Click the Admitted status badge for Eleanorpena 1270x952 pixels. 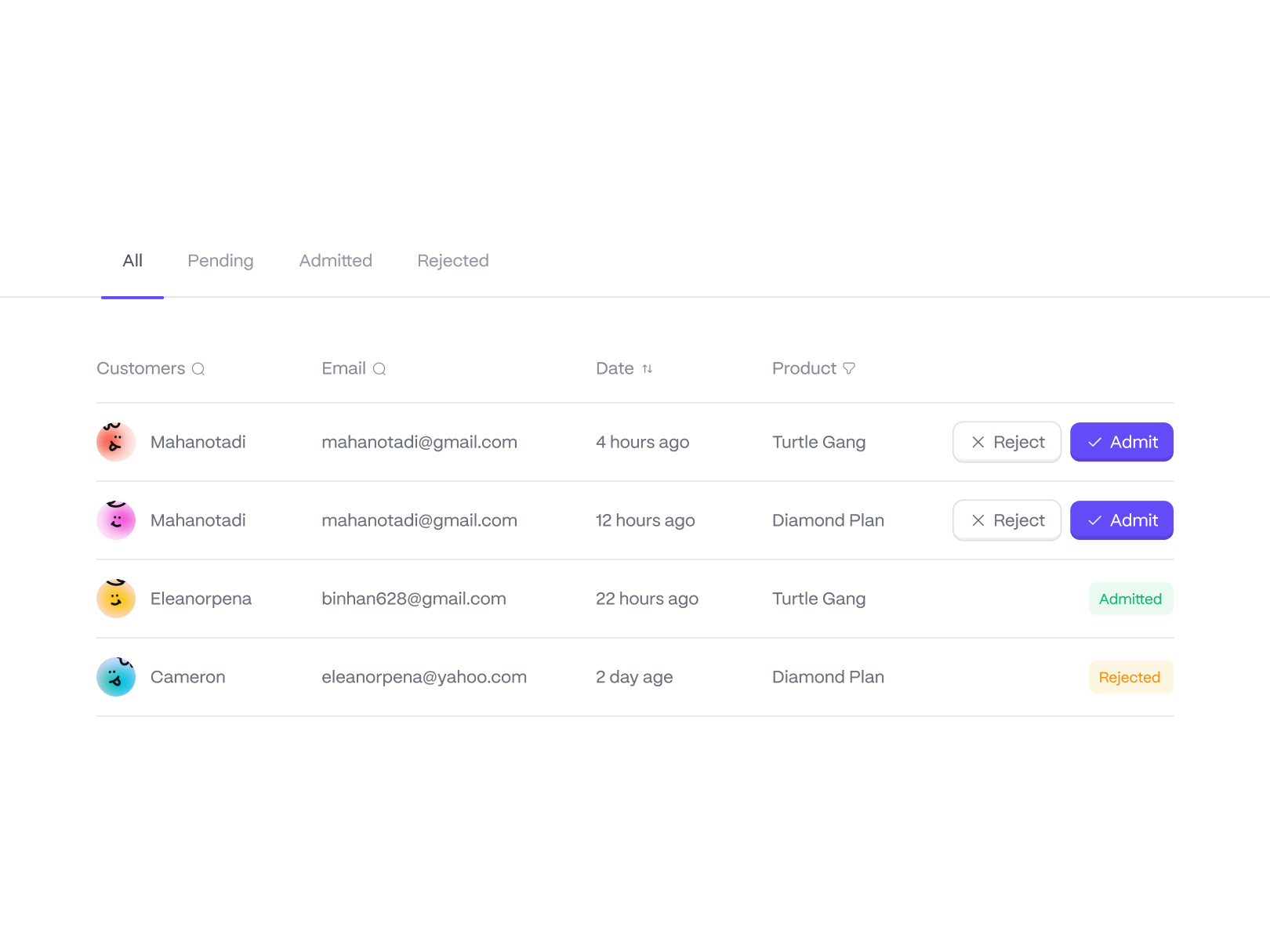coord(1130,598)
